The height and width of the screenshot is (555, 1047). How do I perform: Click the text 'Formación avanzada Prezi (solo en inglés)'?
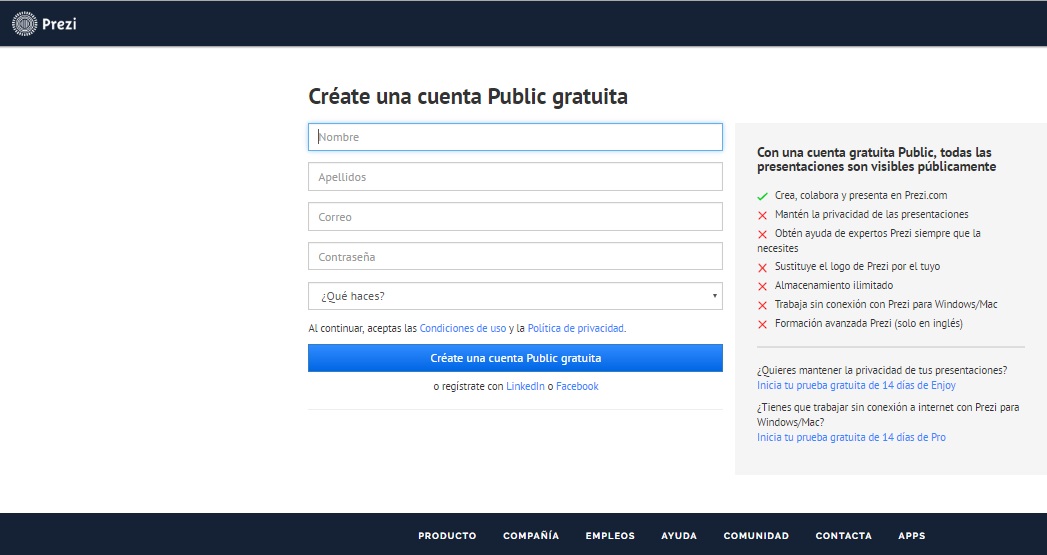[x=869, y=323]
